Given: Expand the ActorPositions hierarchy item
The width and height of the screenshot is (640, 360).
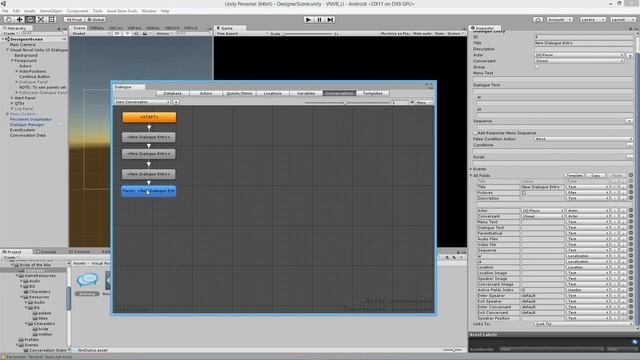Looking at the screenshot, I should (x=17, y=71).
